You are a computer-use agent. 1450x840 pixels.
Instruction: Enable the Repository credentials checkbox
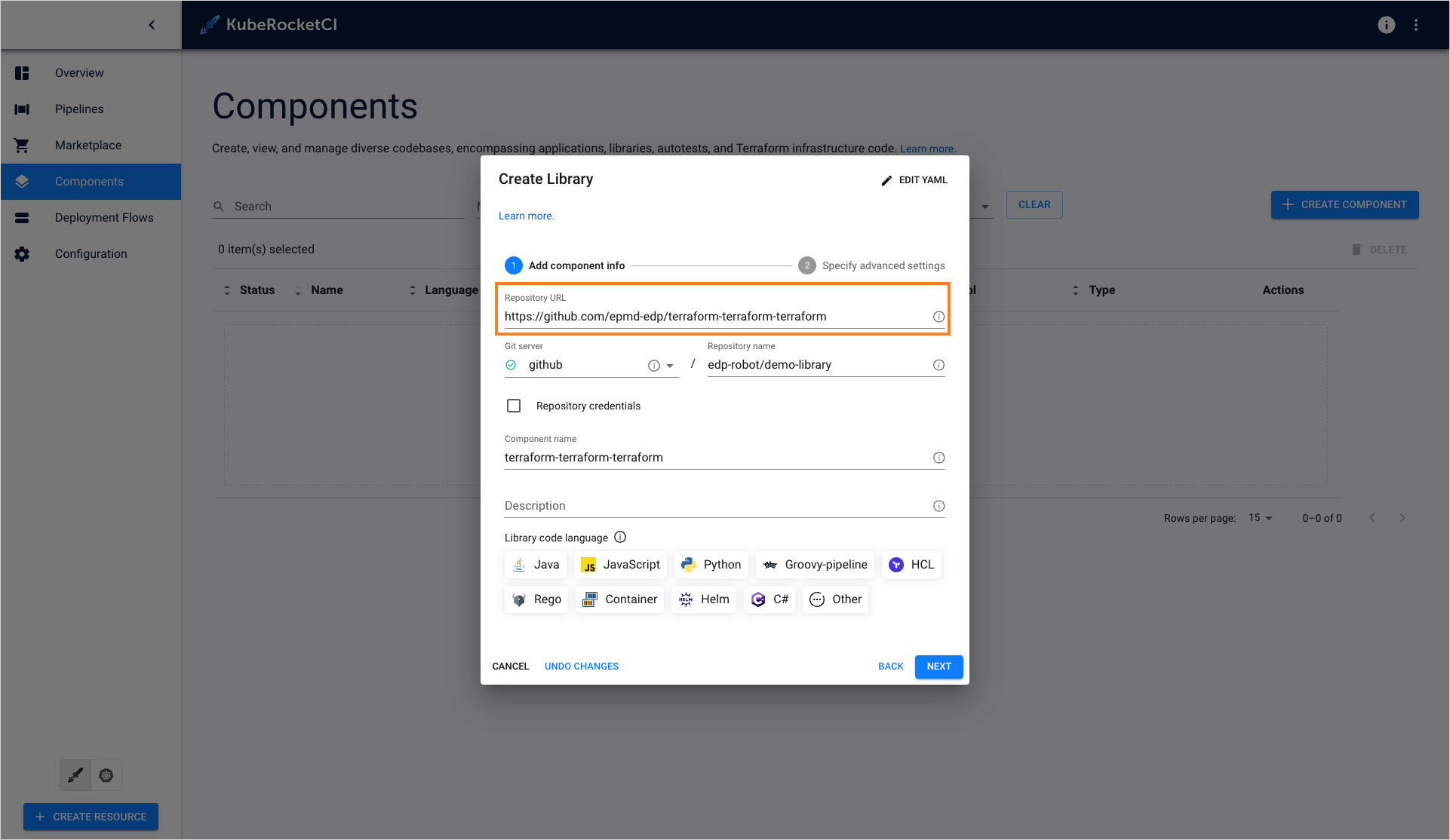point(514,406)
